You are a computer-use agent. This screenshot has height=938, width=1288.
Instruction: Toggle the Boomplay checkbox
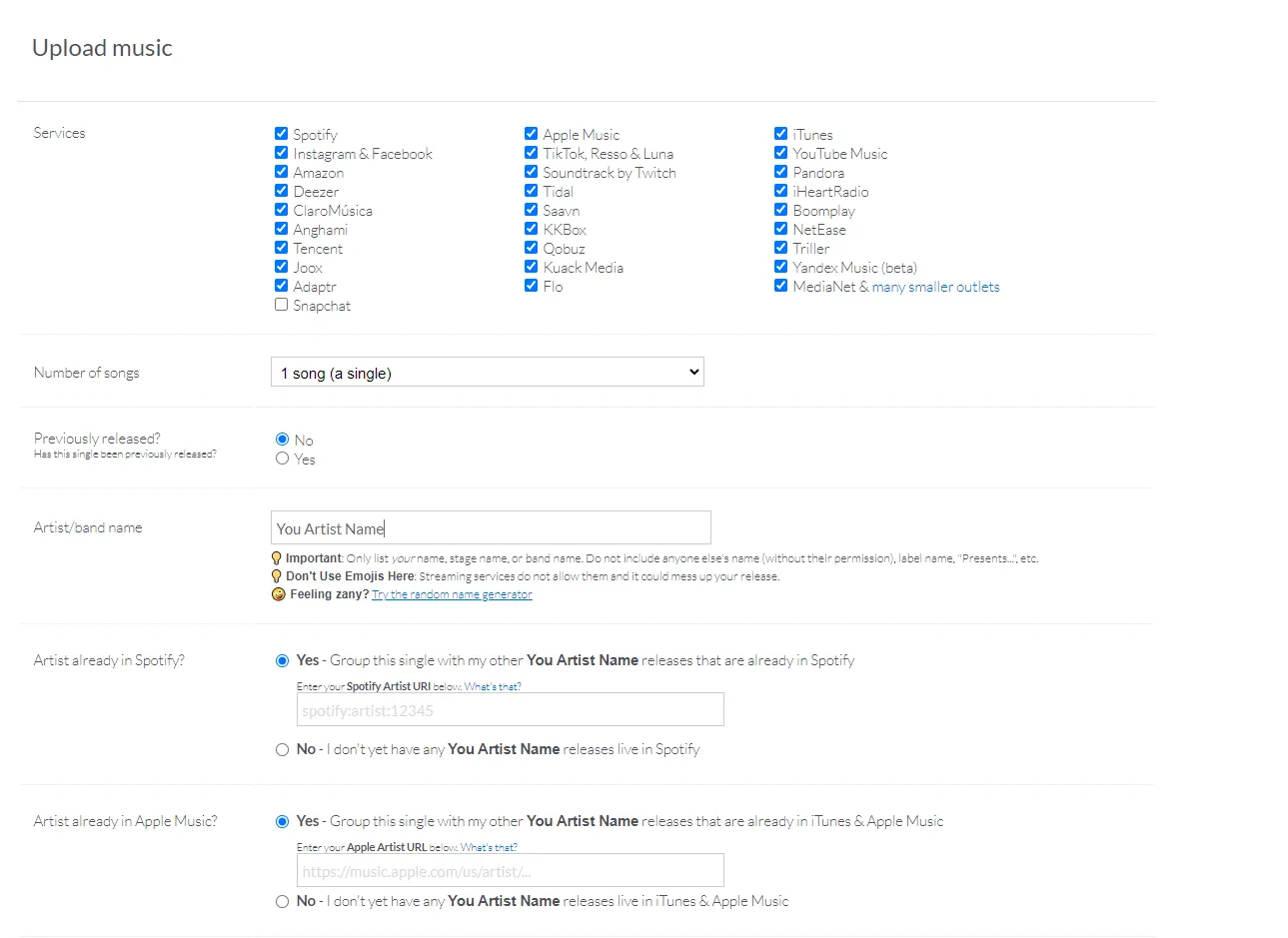pyautogui.click(x=781, y=210)
